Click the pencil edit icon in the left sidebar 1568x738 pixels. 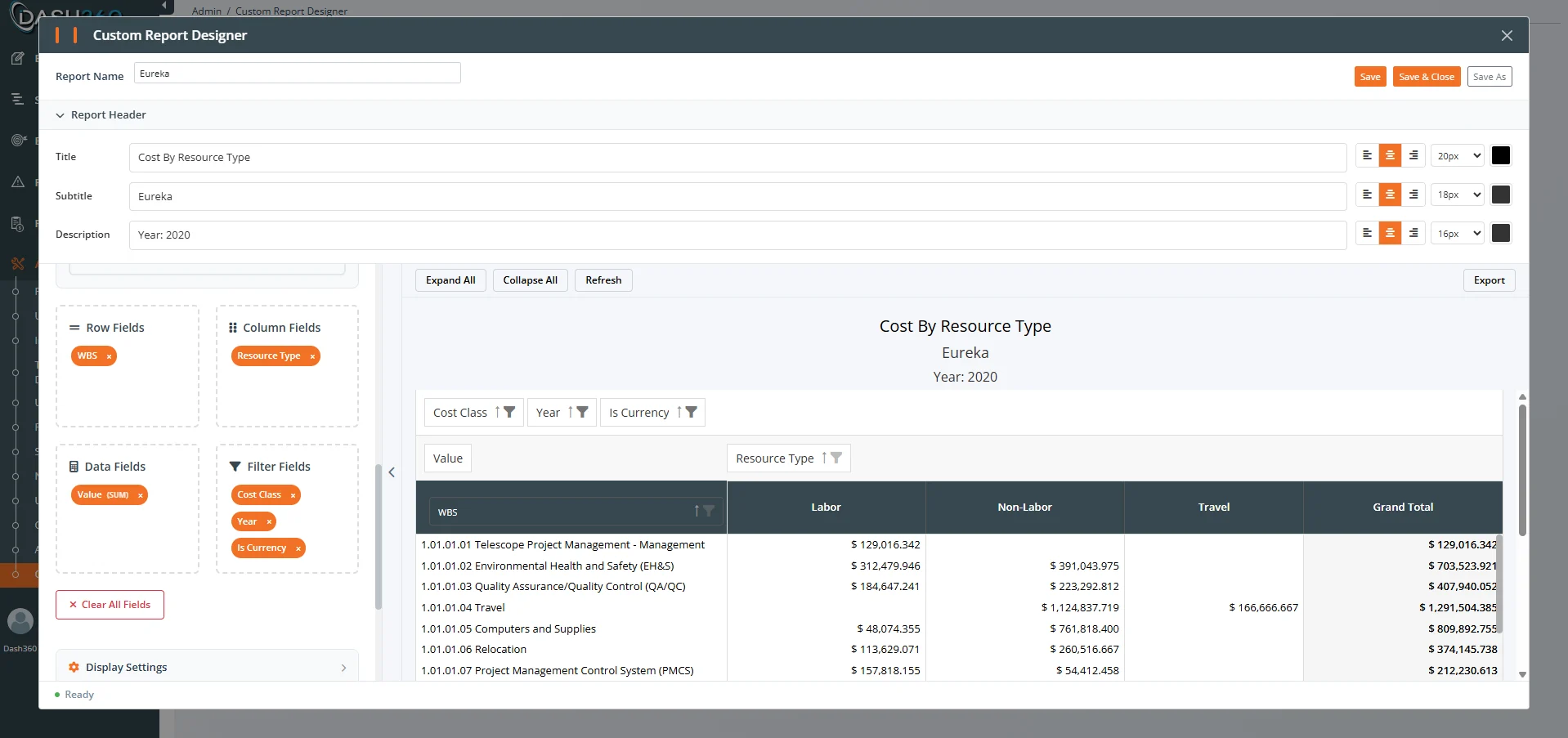tap(18, 58)
